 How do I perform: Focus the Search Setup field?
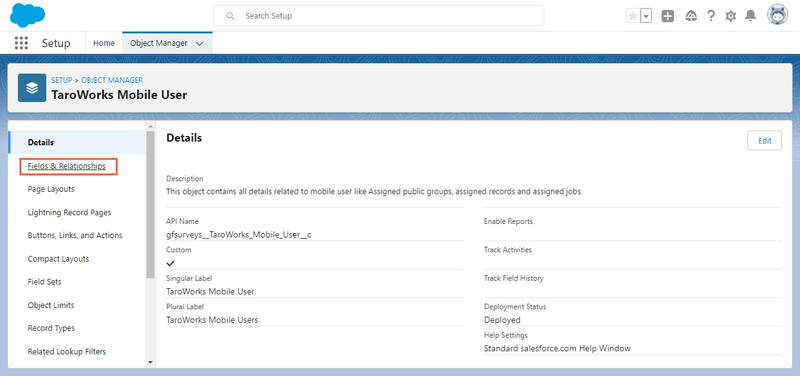point(379,16)
